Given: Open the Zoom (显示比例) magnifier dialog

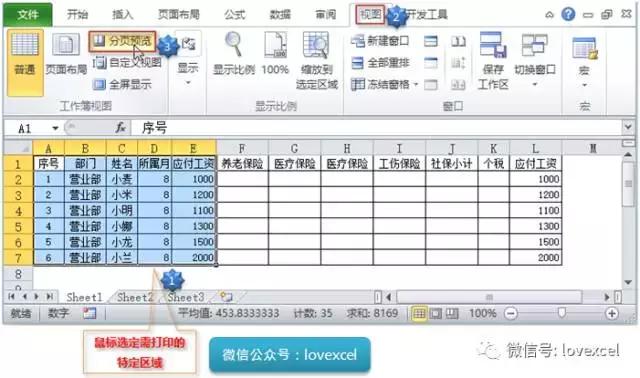Looking at the screenshot, I should (x=234, y=54).
